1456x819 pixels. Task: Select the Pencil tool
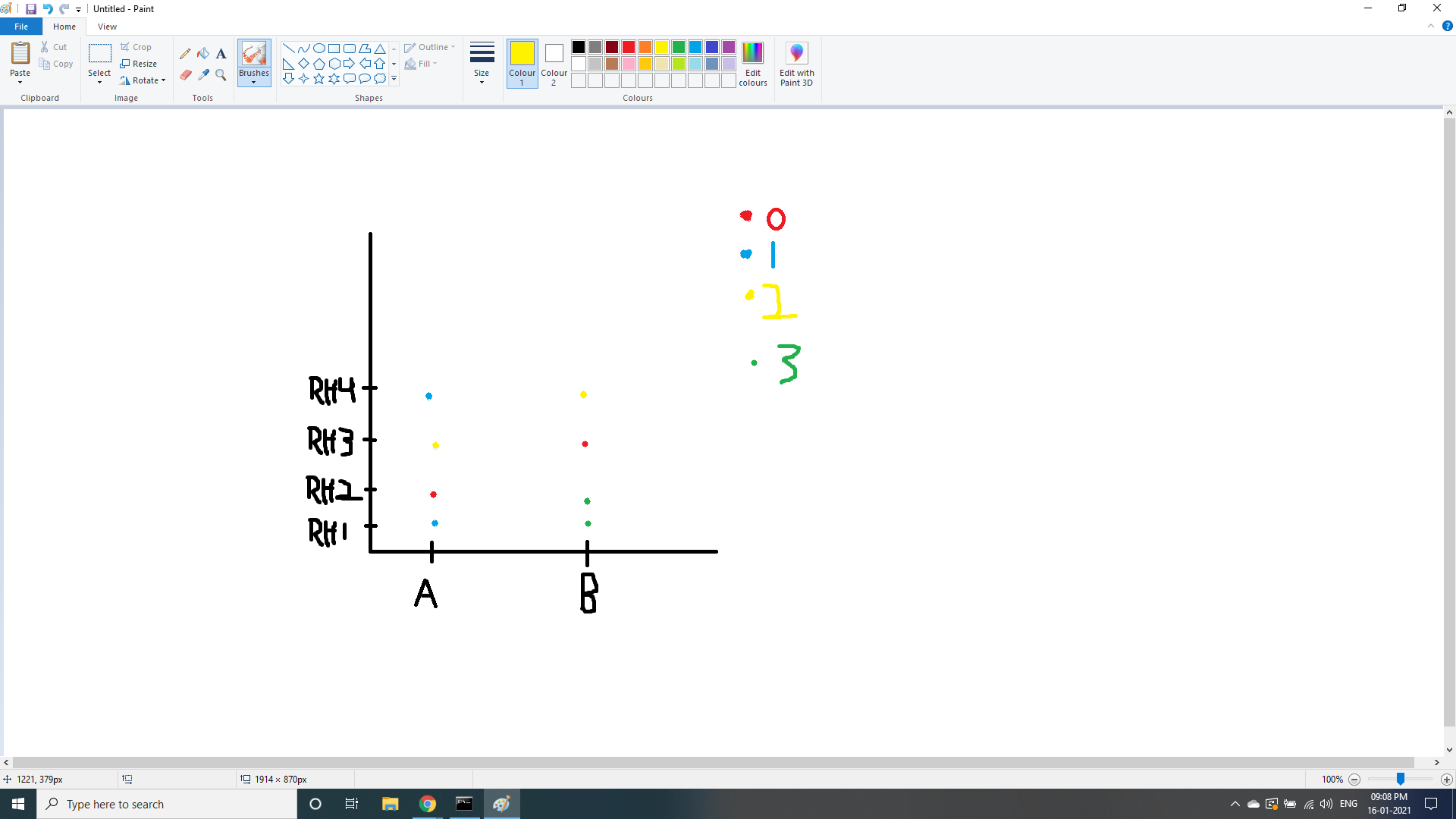click(185, 54)
